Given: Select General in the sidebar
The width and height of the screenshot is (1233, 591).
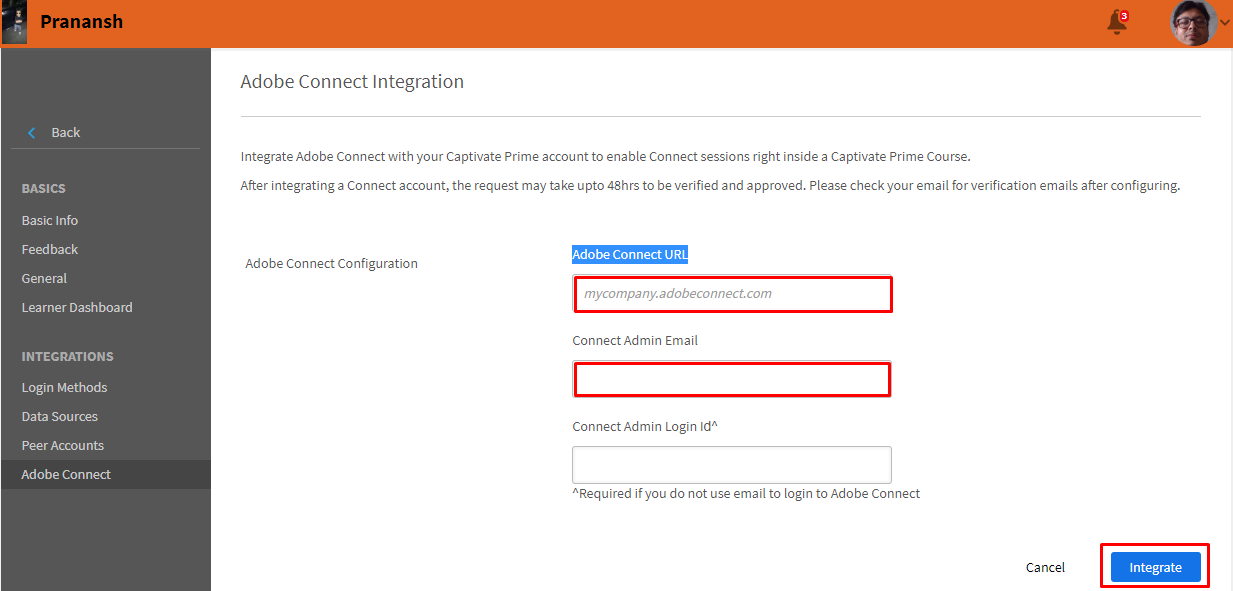Looking at the screenshot, I should [45, 278].
